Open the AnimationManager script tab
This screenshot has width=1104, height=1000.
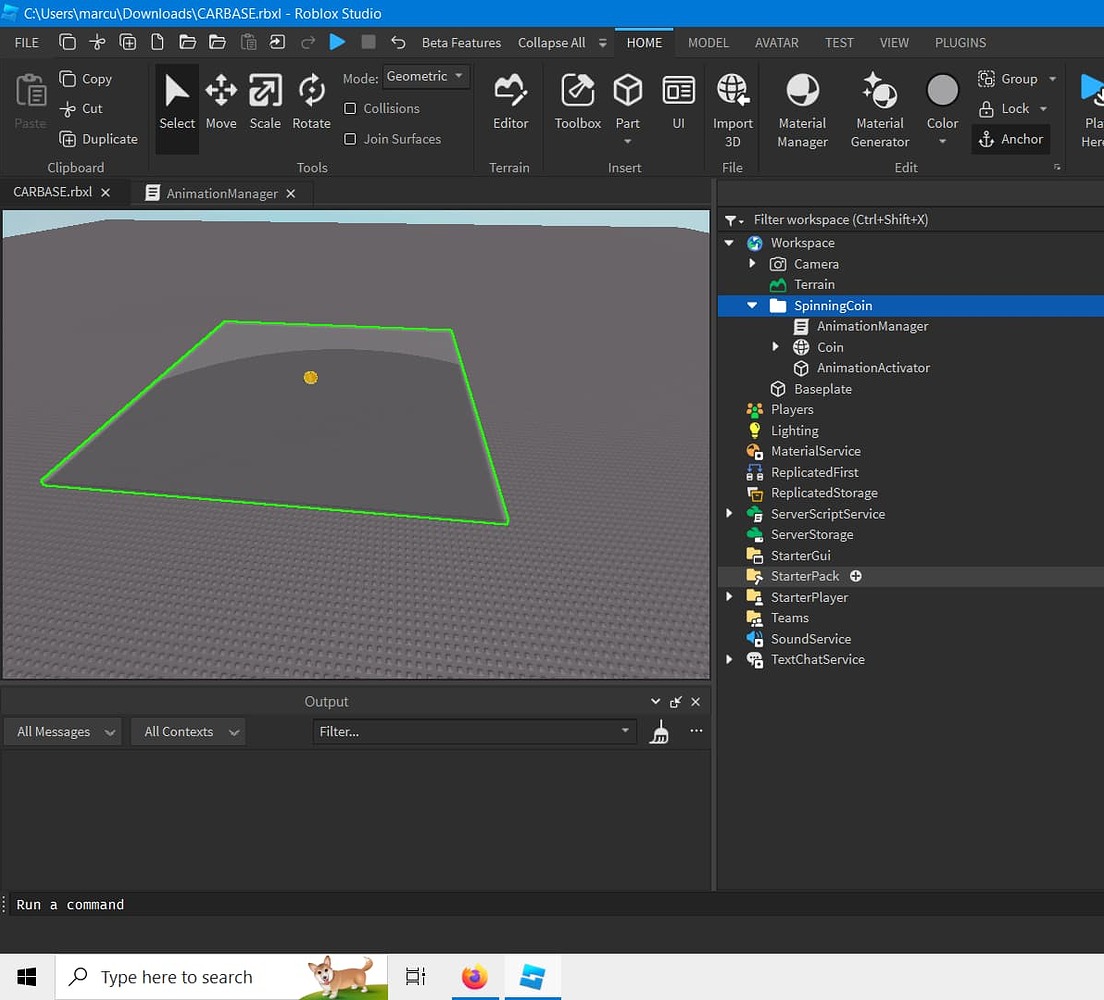coord(220,192)
